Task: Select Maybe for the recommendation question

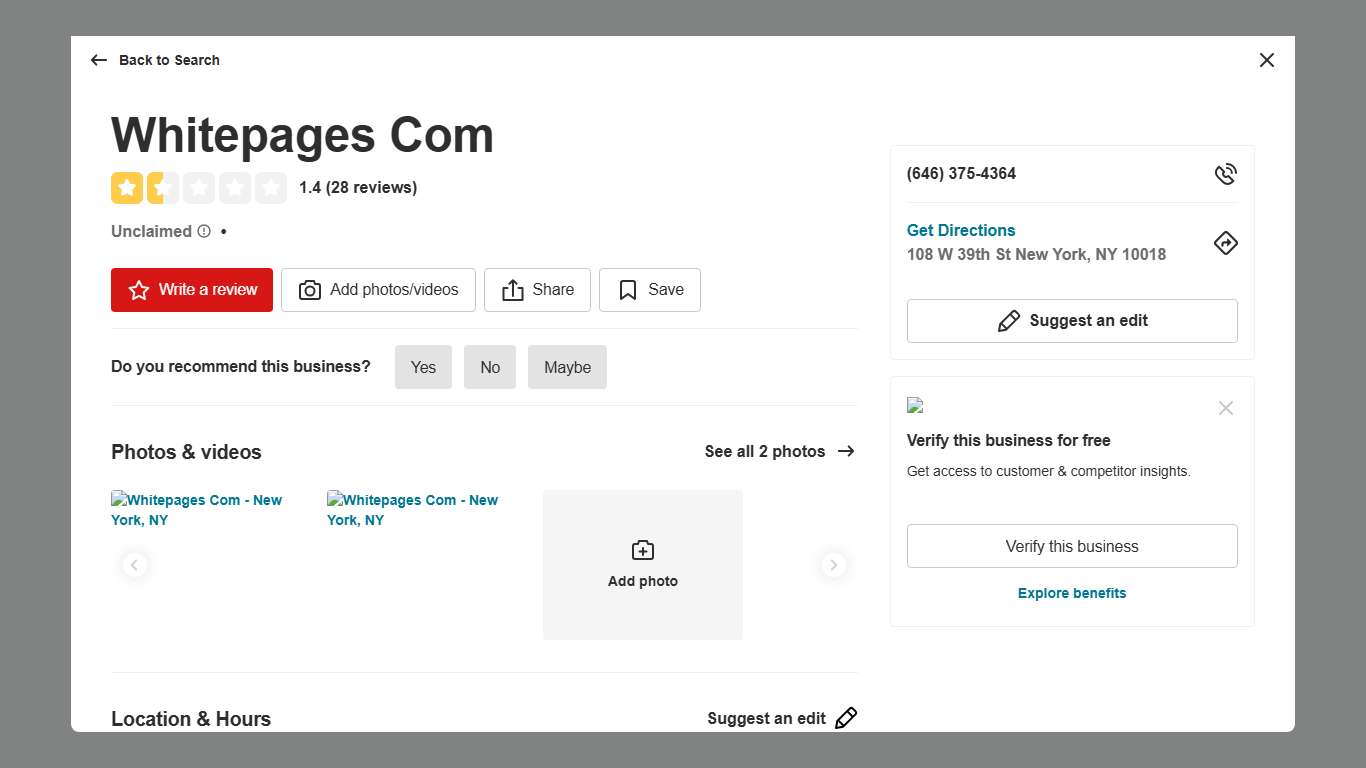Action: pyautogui.click(x=567, y=367)
